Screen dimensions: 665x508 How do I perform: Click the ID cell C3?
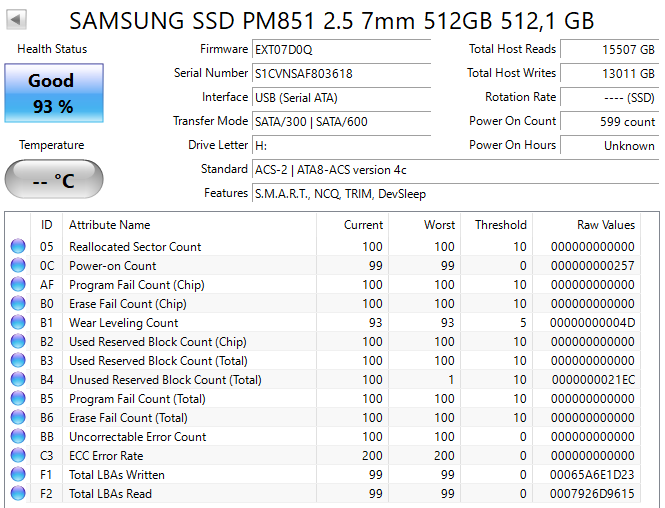(x=47, y=456)
